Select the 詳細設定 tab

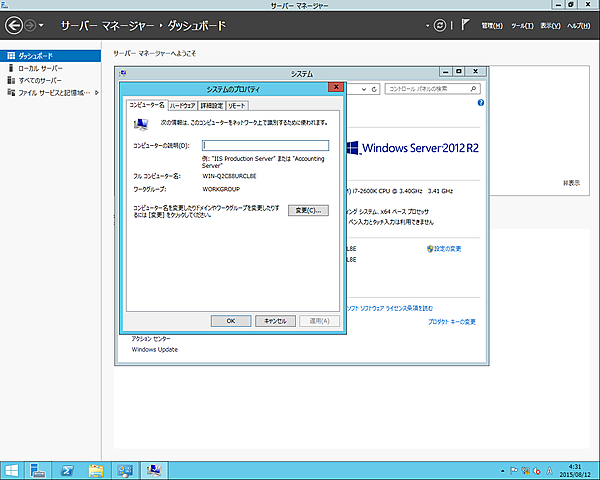(x=211, y=105)
